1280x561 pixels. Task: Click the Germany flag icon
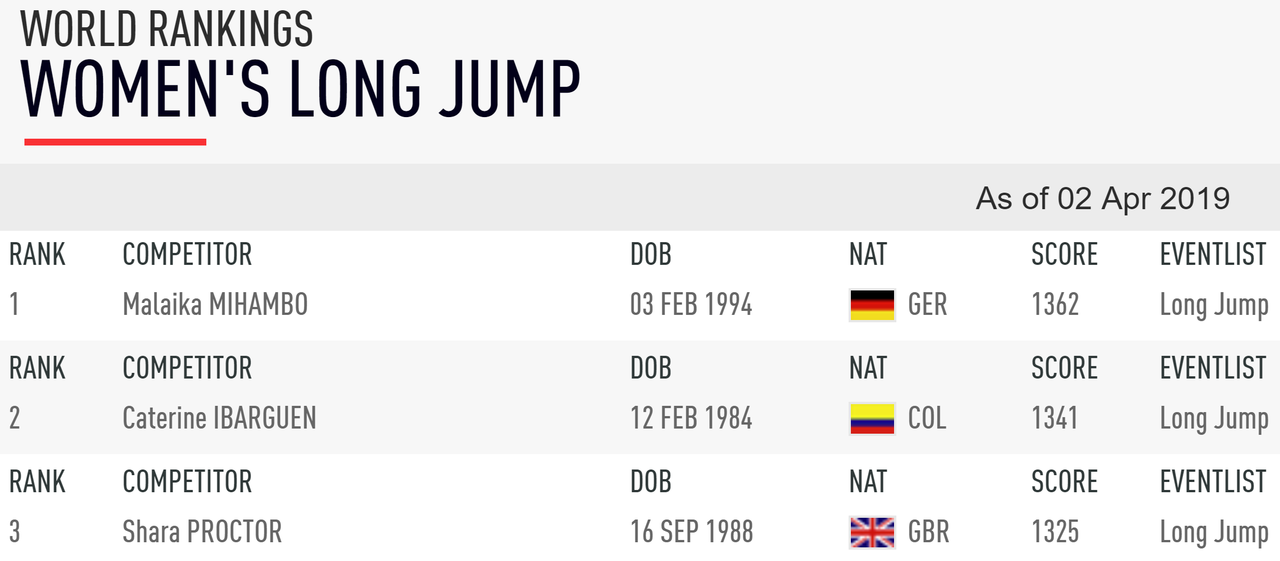pos(872,305)
